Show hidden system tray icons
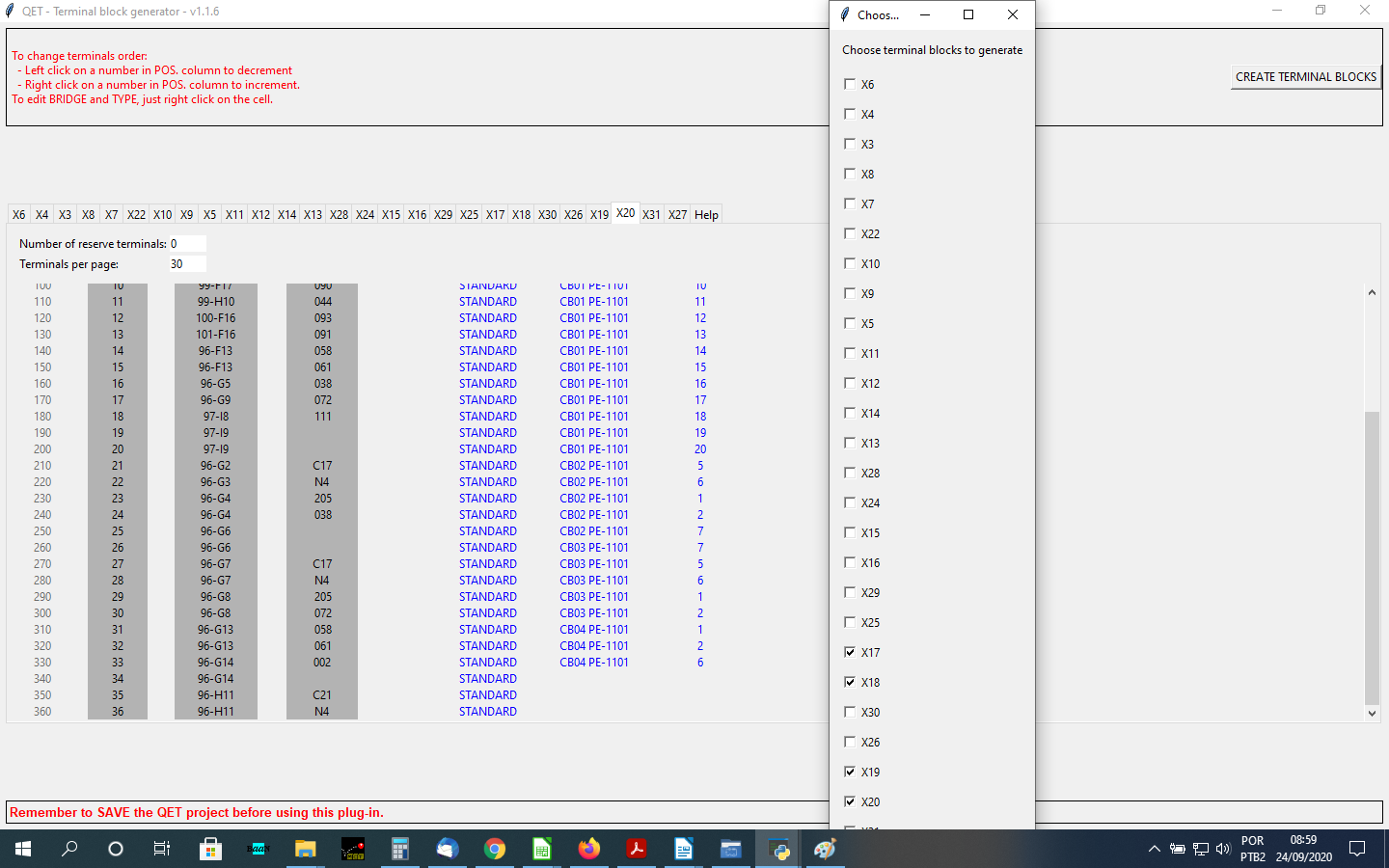 click(1154, 849)
